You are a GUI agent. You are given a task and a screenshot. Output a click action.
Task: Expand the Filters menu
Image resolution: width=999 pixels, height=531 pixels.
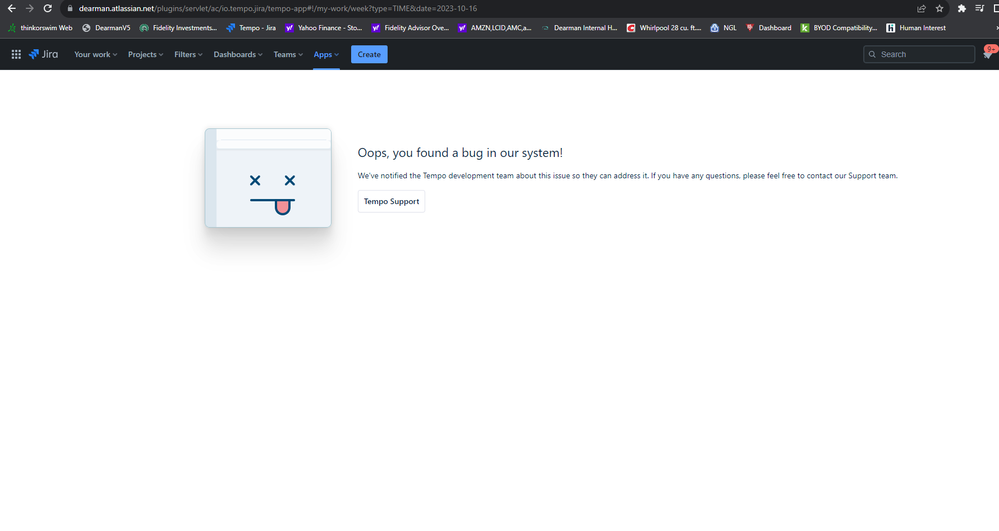tap(188, 54)
